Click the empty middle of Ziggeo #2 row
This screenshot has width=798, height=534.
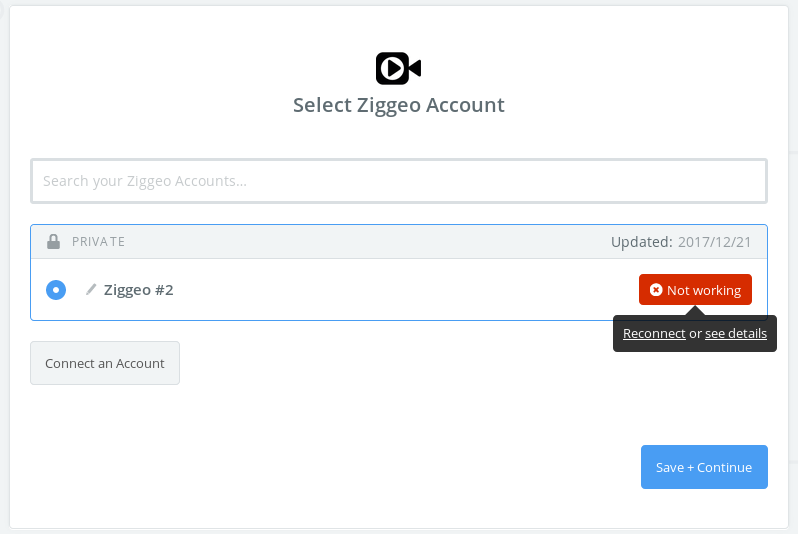(402, 290)
